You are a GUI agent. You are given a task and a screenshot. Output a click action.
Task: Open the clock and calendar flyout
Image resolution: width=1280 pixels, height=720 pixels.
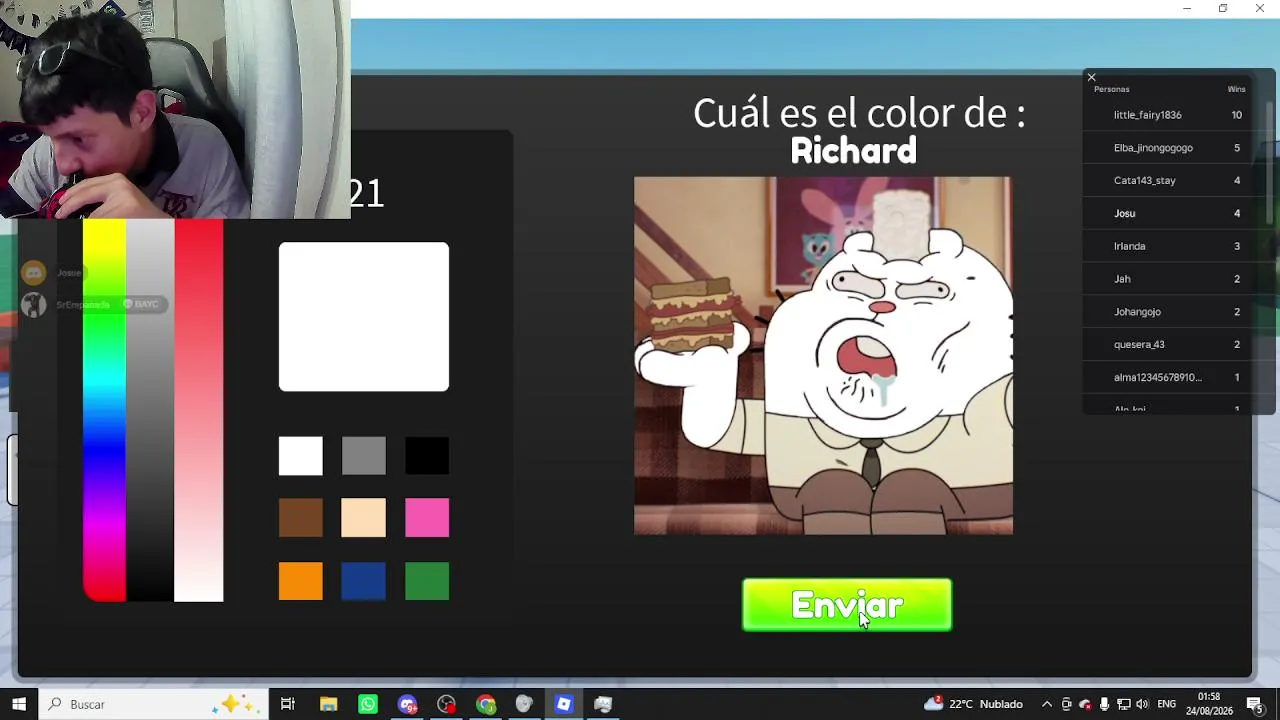coord(1209,704)
